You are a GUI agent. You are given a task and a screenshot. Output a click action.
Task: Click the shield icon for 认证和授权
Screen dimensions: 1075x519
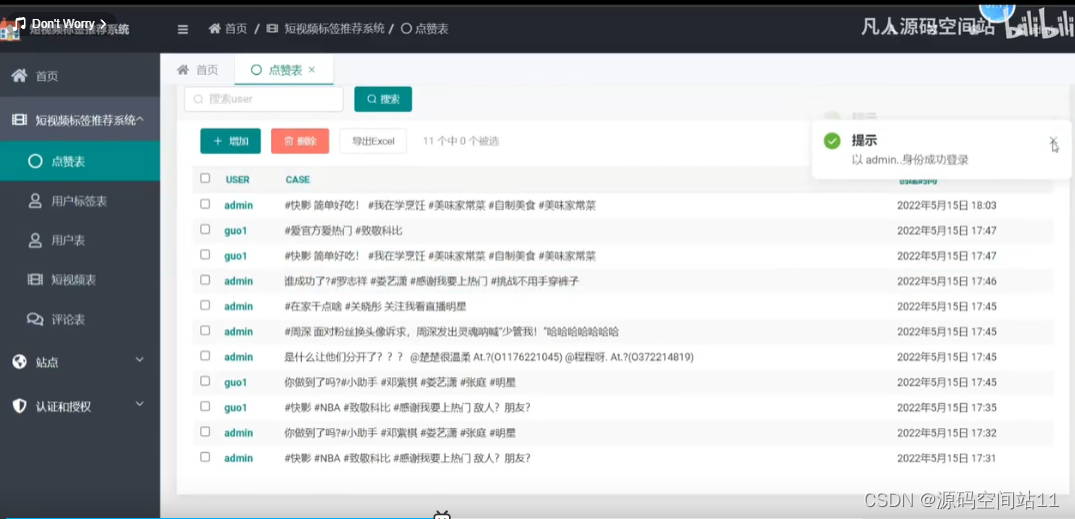pyautogui.click(x=19, y=406)
